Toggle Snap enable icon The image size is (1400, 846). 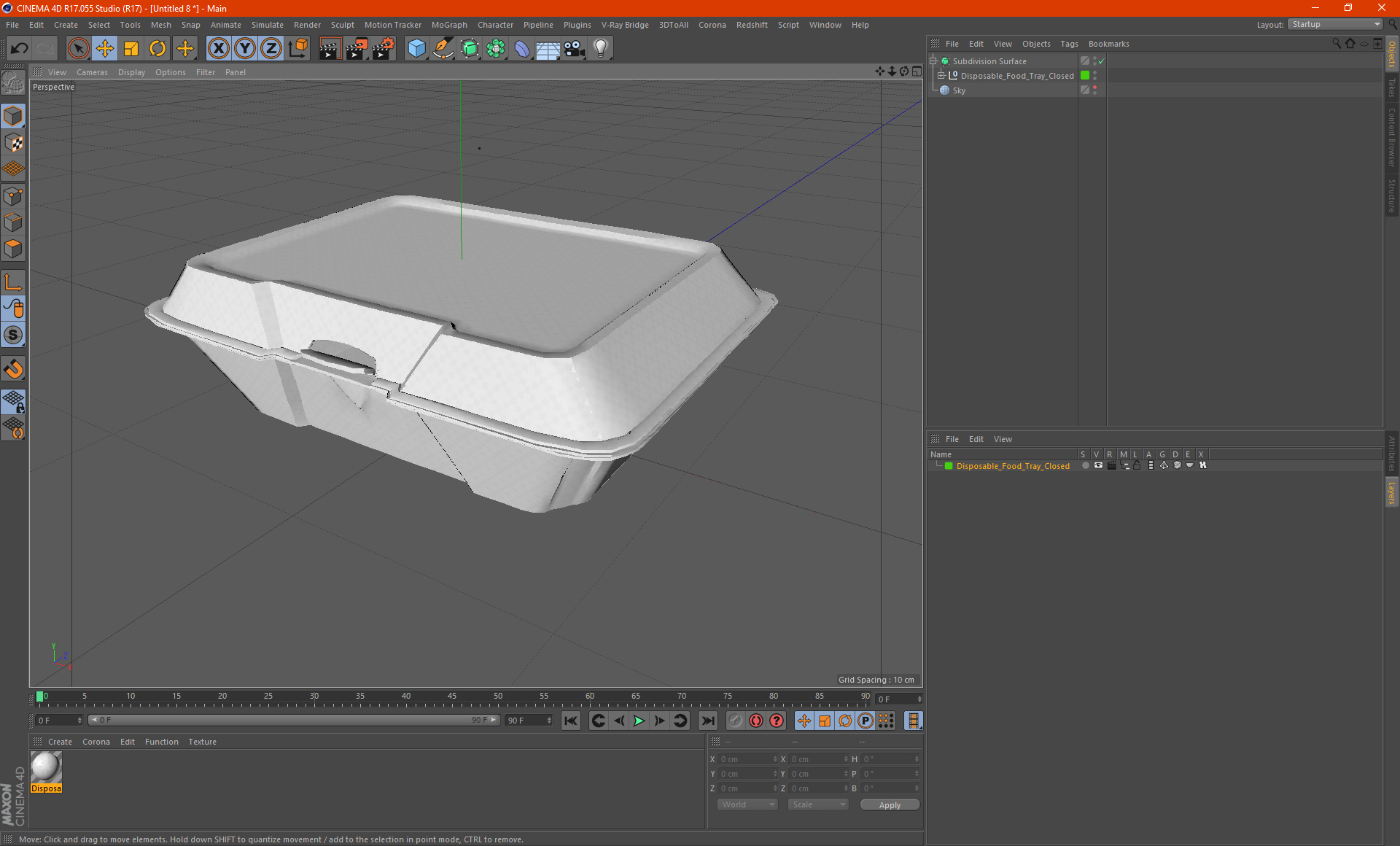coord(13,335)
